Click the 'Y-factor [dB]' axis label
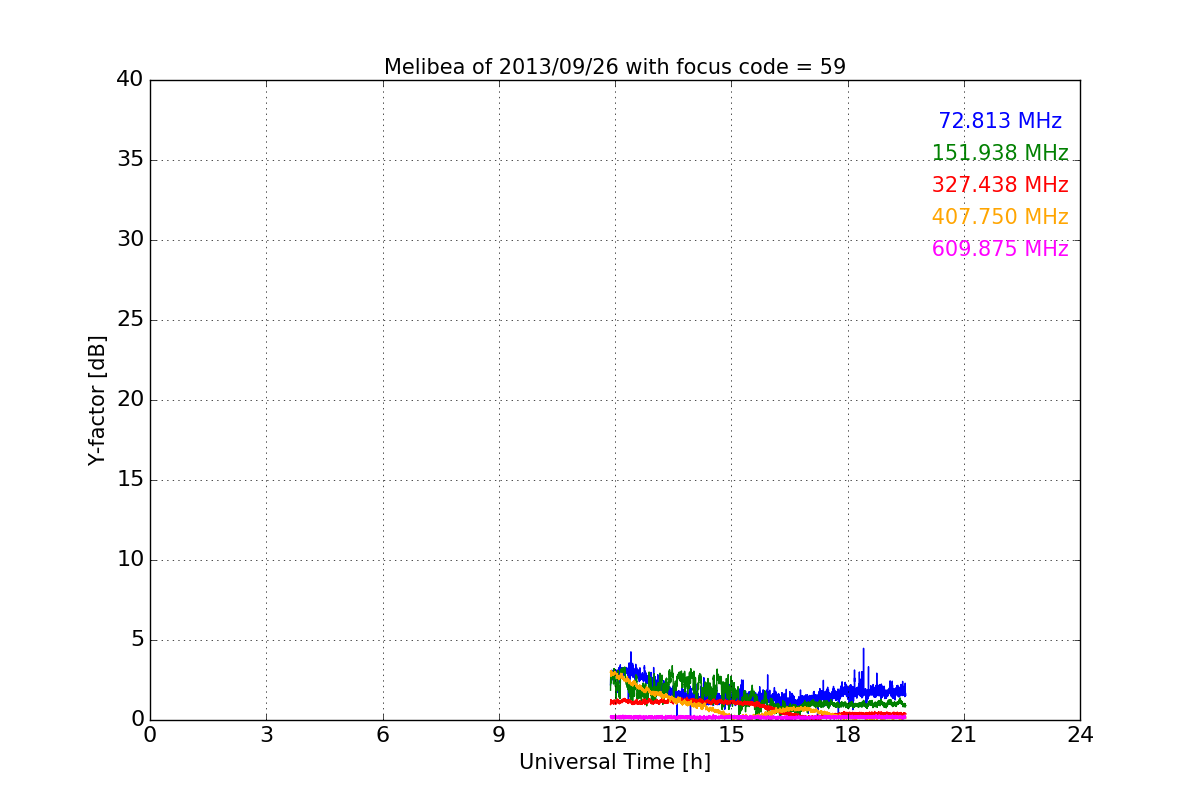 click(97, 400)
